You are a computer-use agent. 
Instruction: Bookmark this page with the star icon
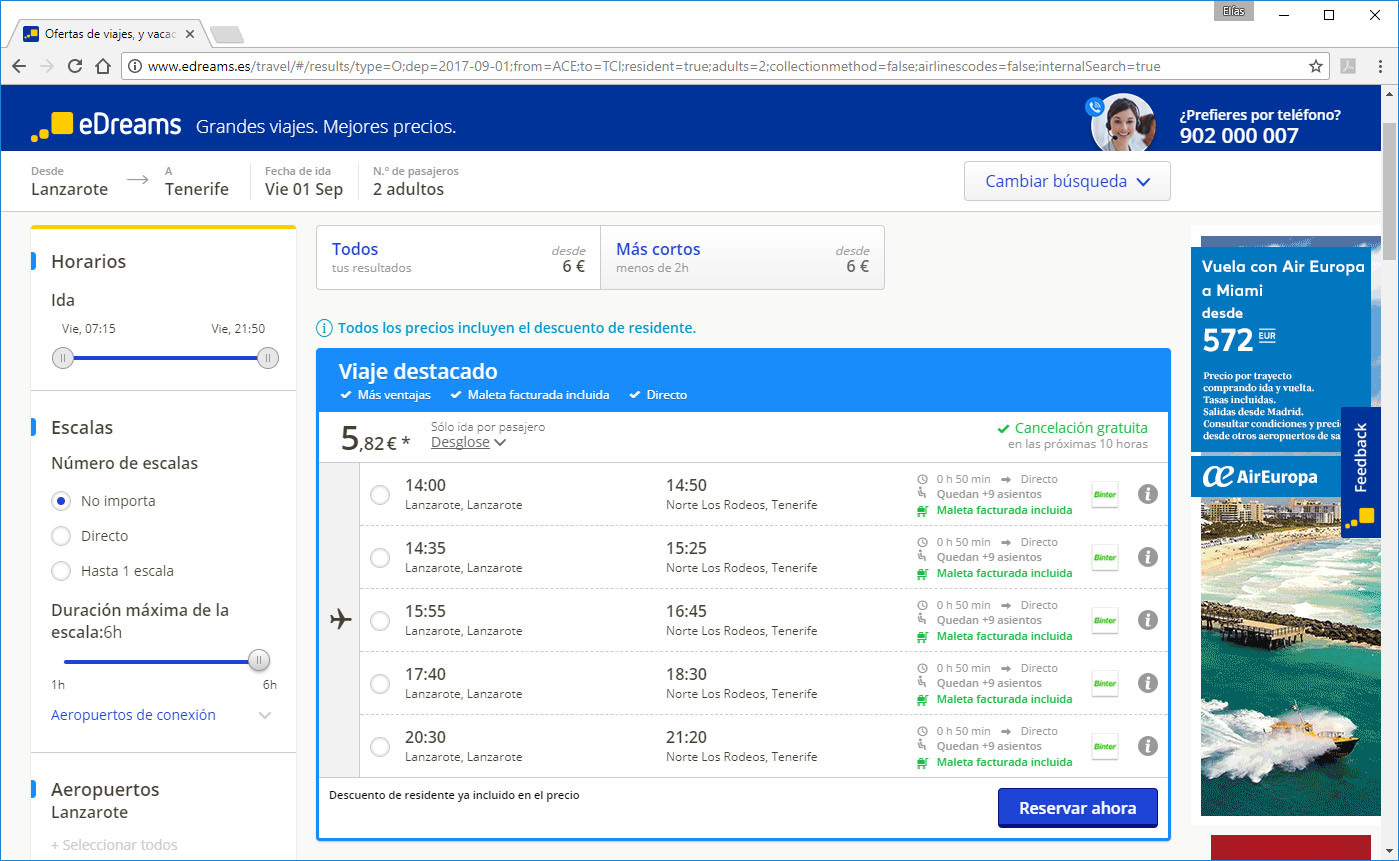(1316, 66)
